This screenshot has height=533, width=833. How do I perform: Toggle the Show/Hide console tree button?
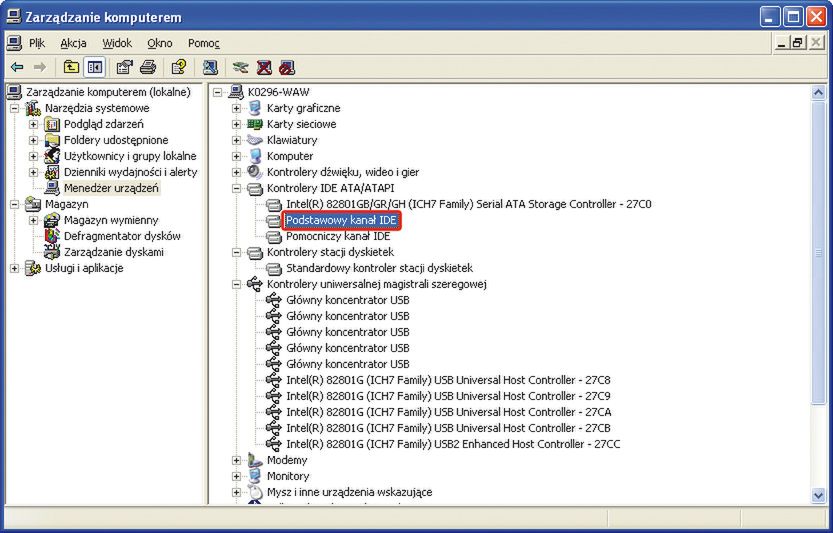click(95, 67)
